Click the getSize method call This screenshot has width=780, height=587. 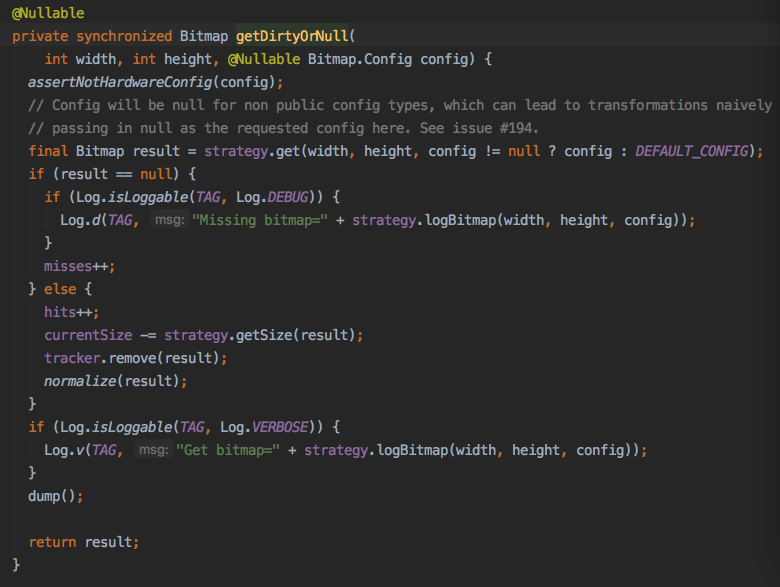(x=264, y=335)
